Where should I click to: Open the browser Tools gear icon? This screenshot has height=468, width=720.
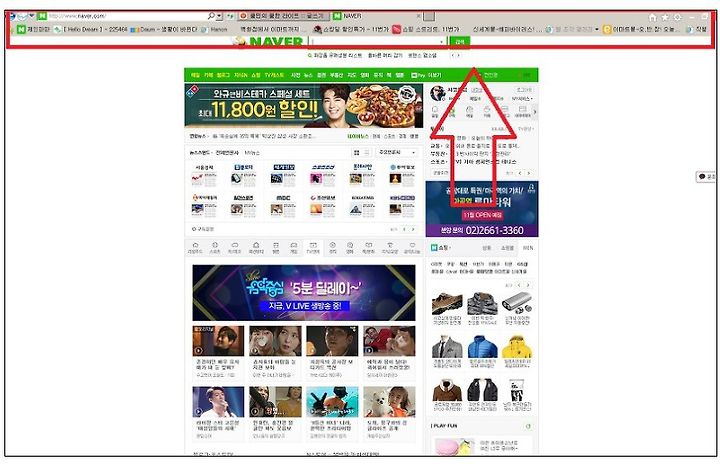click(677, 17)
